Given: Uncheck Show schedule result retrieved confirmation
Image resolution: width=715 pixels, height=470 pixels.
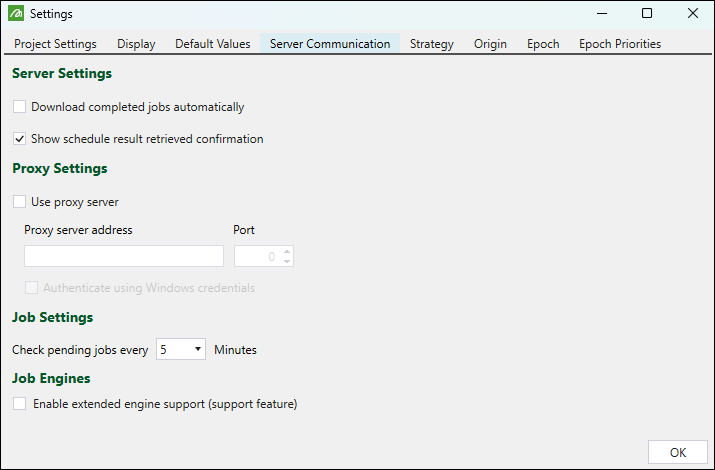Looking at the screenshot, I should (x=20, y=139).
